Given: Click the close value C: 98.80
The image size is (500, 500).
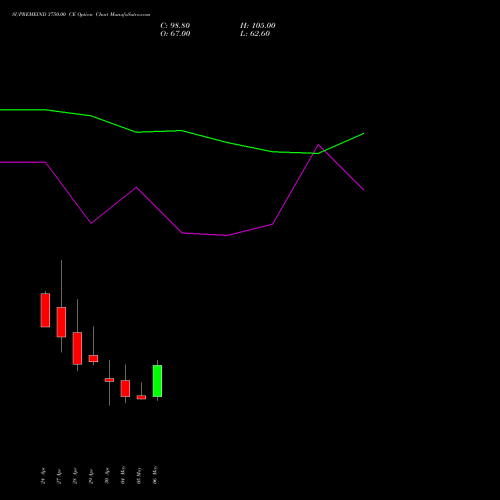Looking at the screenshot, I should pyautogui.click(x=175, y=26).
